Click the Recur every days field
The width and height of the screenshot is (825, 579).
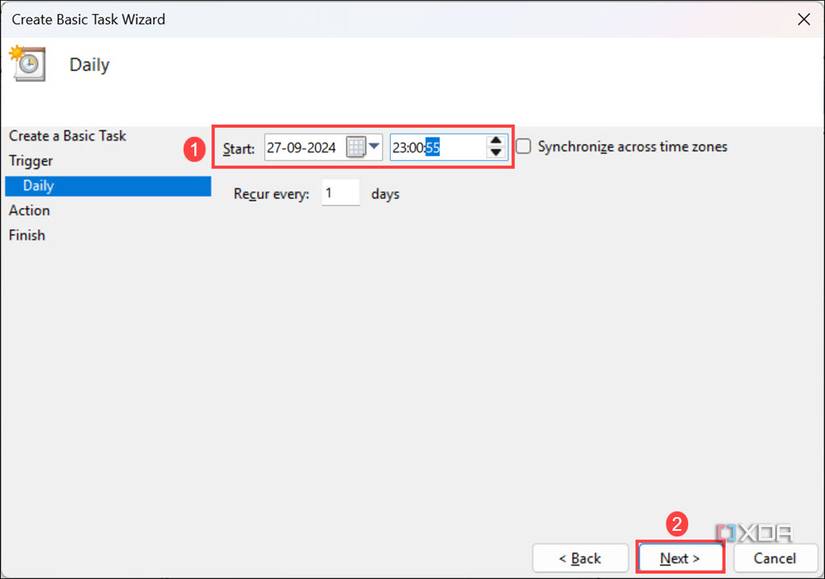[x=340, y=194]
